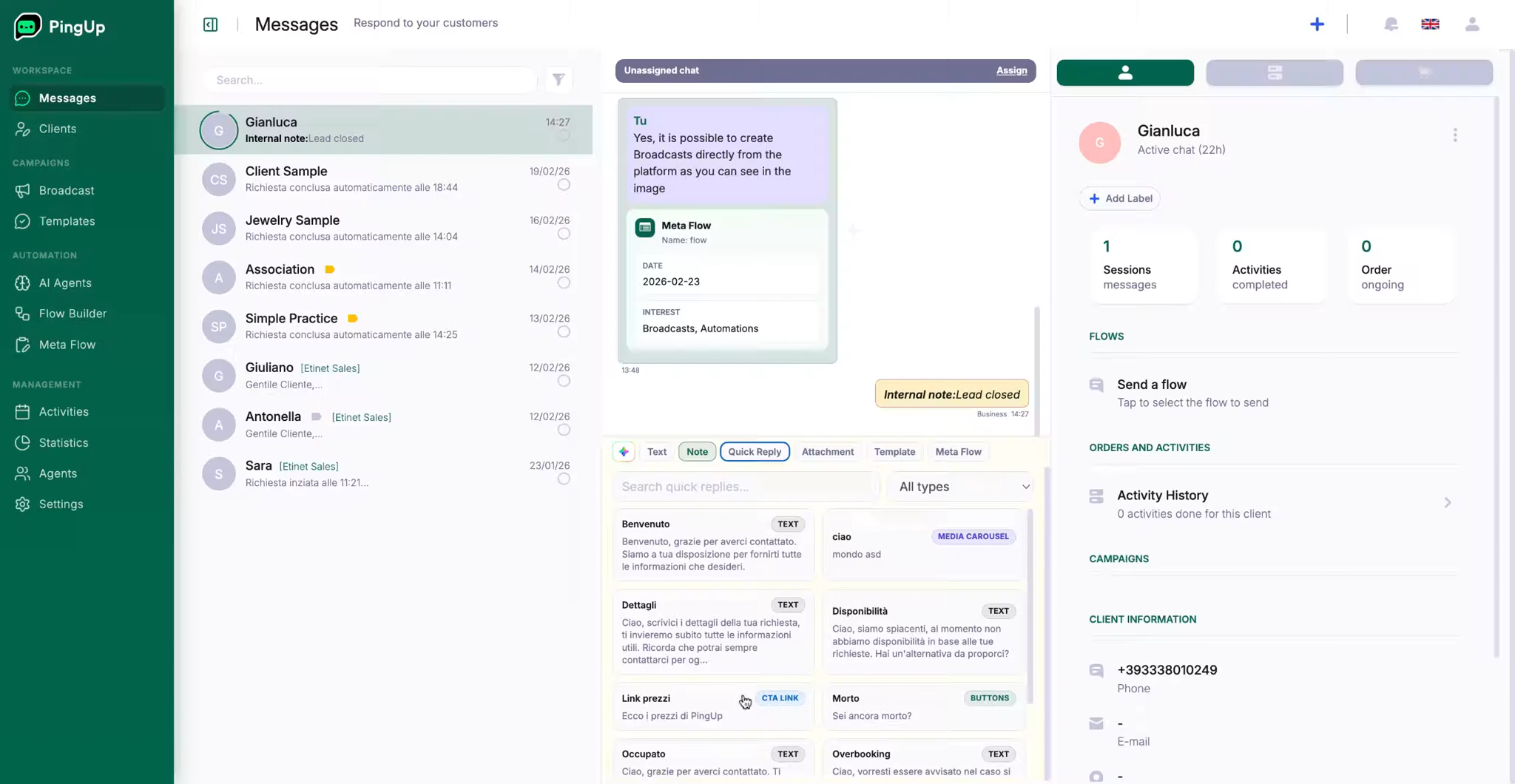Expand Activity History with the chevron
This screenshot has width=1515, height=784.
[1447, 503]
